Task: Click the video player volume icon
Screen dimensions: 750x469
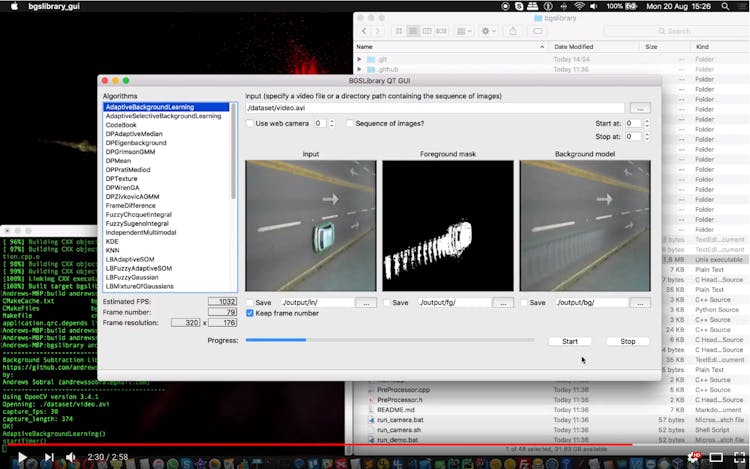Action: pos(71,457)
